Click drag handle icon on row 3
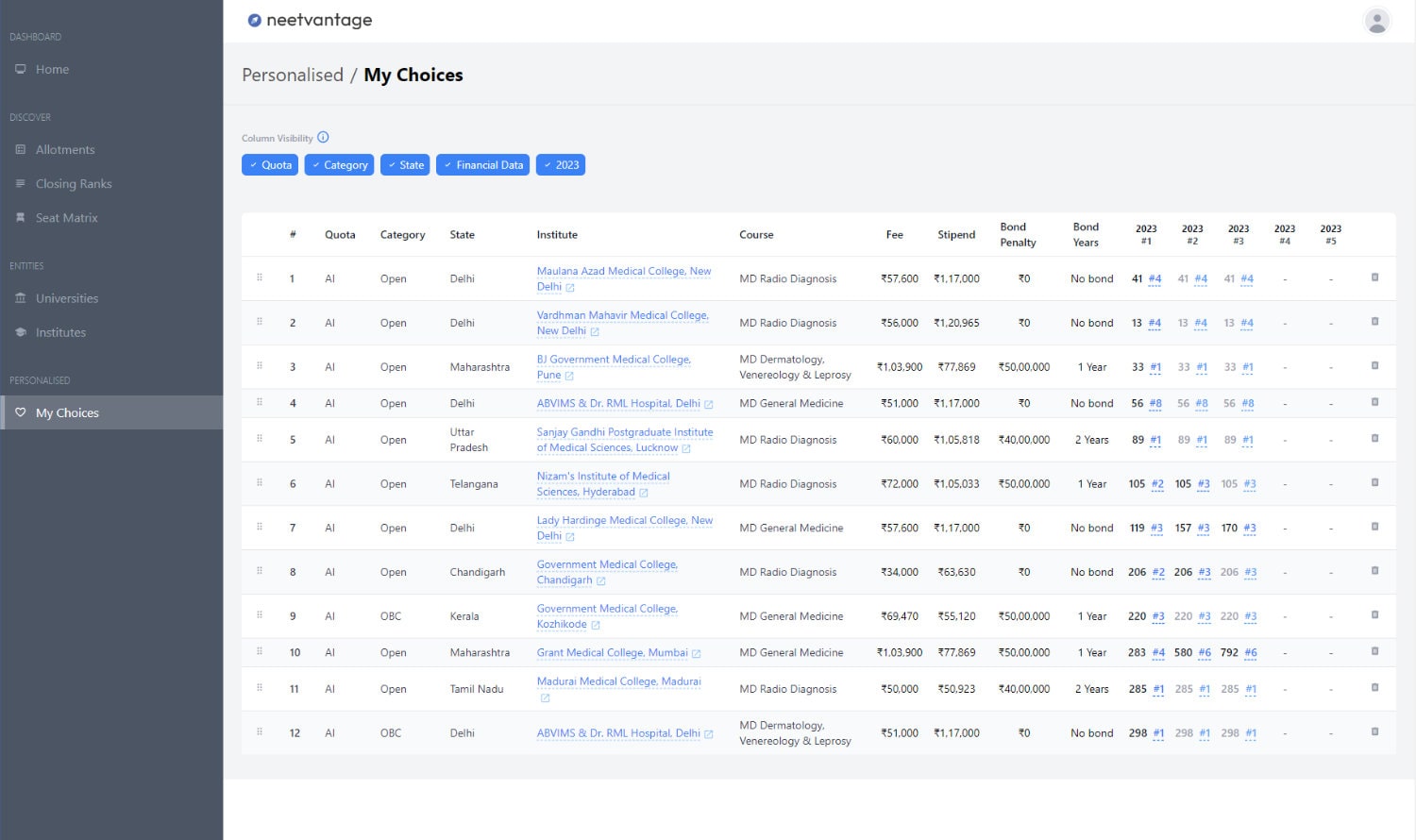Image resolution: width=1416 pixels, height=840 pixels. [260, 365]
